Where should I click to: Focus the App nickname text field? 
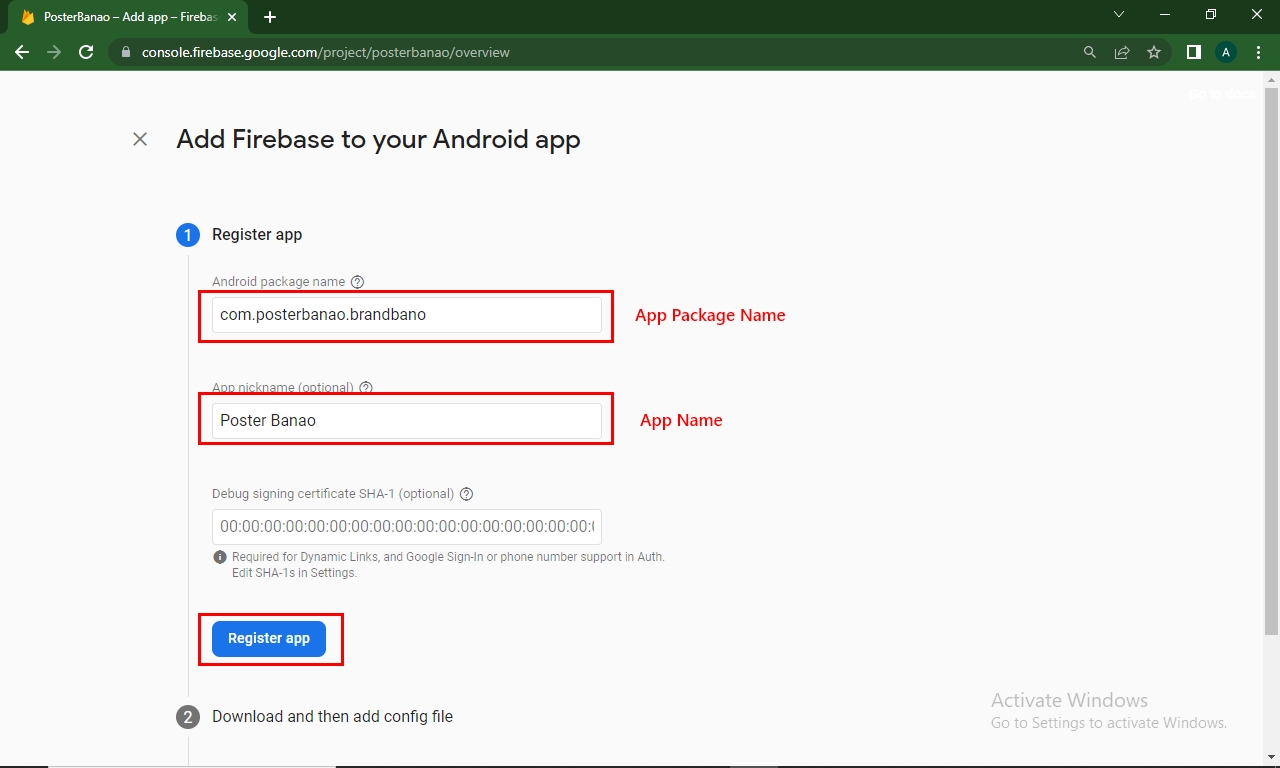point(406,421)
